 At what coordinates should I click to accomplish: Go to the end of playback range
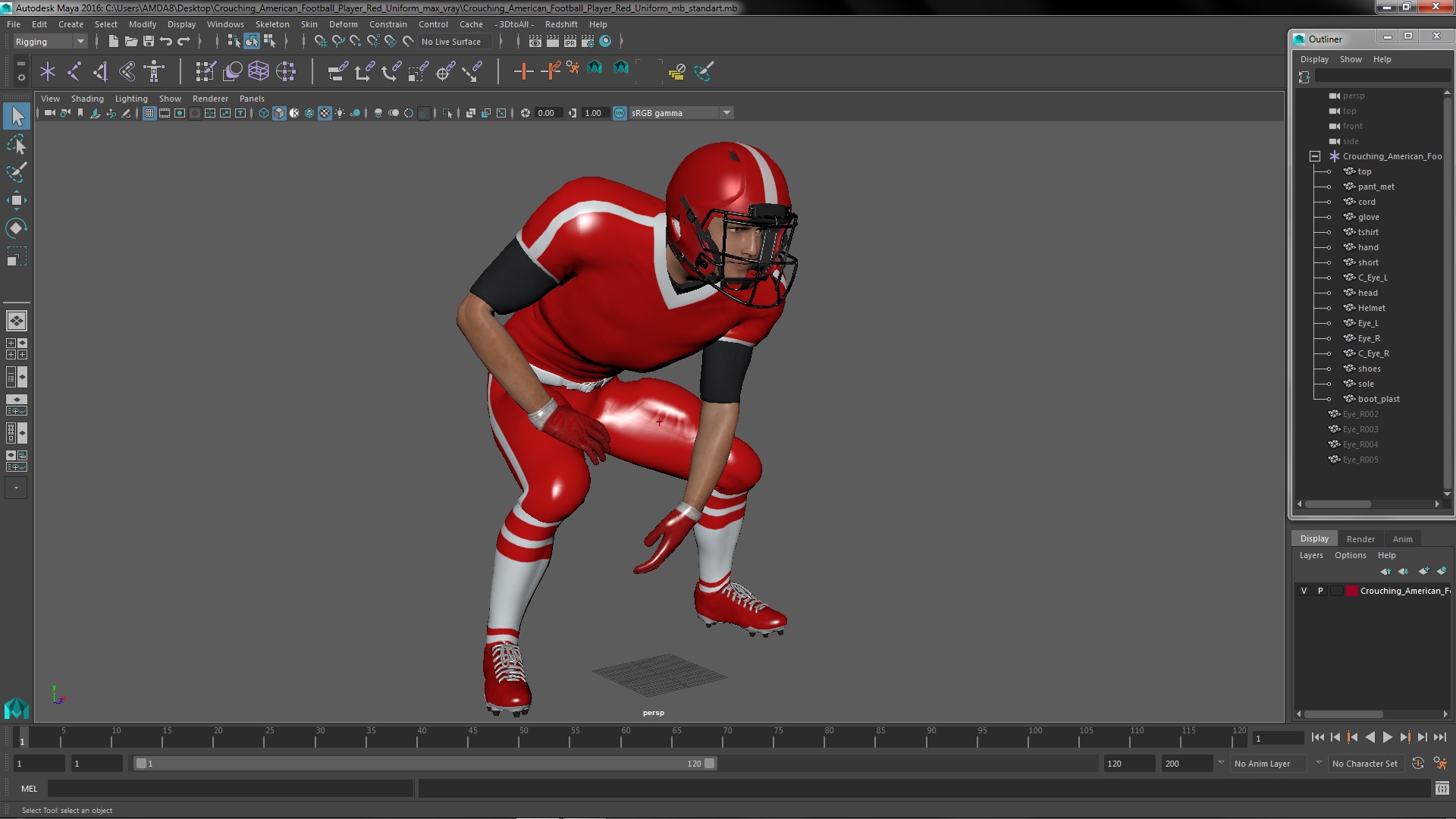[x=1440, y=737]
